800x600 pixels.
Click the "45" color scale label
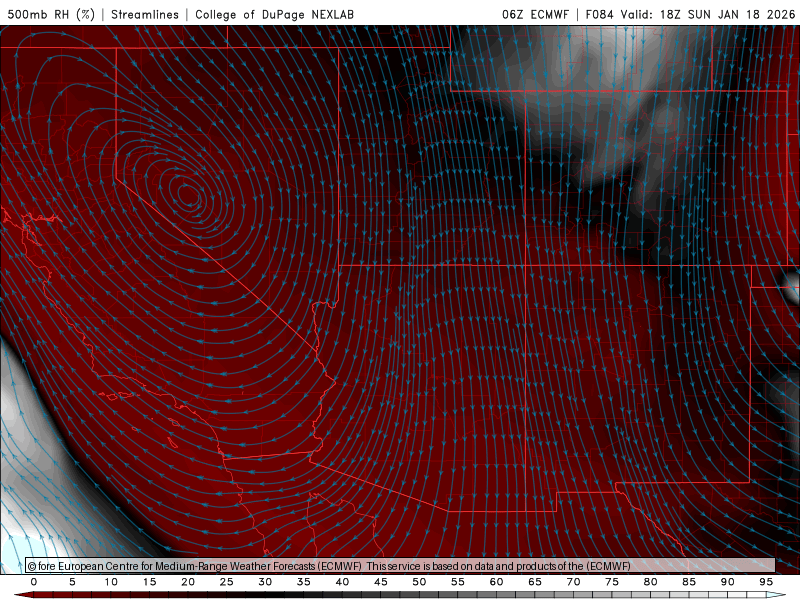(381, 582)
